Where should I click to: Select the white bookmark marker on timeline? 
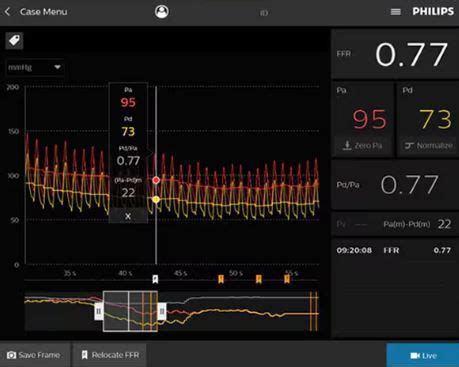(x=155, y=279)
